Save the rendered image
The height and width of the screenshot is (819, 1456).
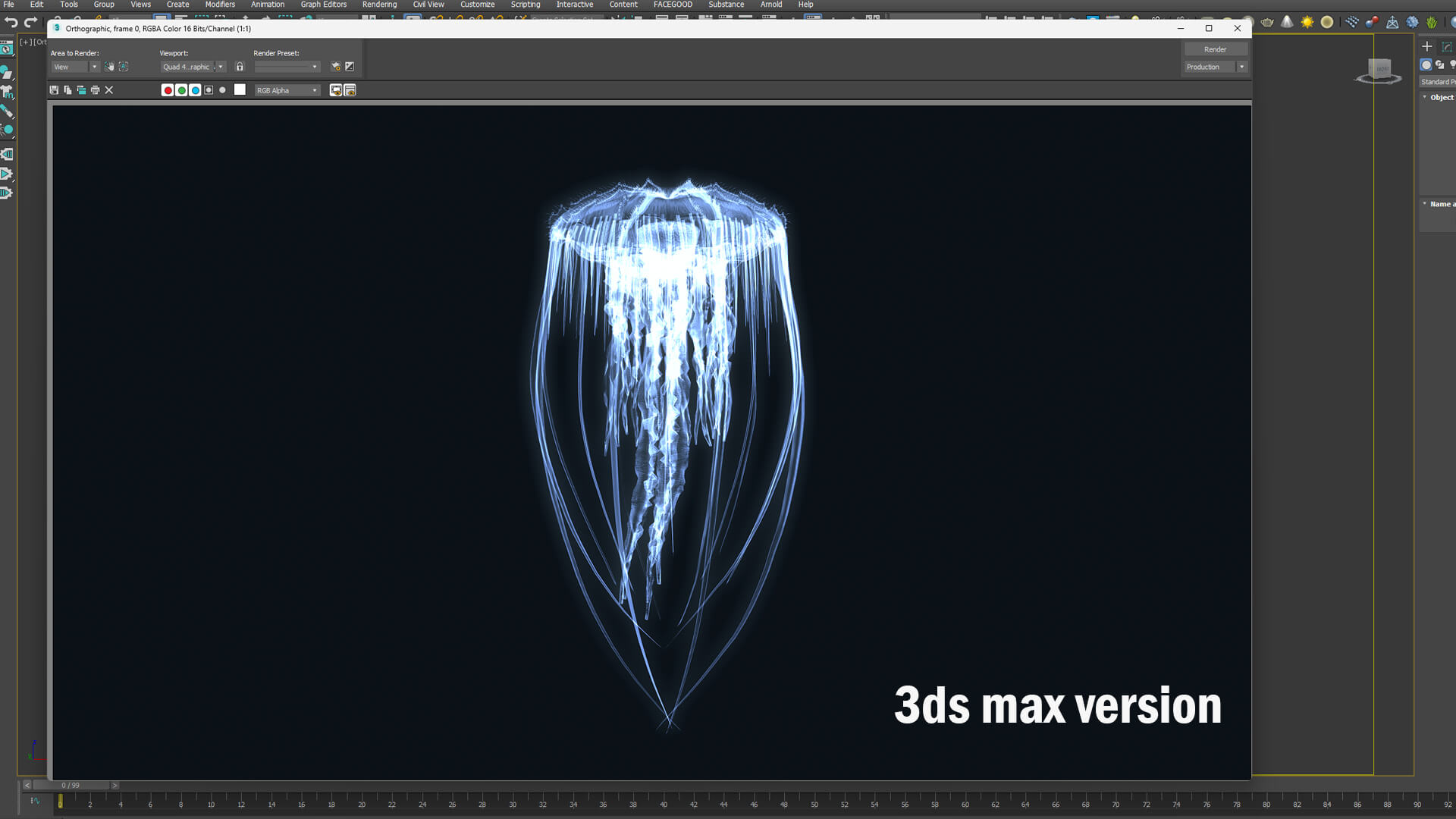click(54, 90)
